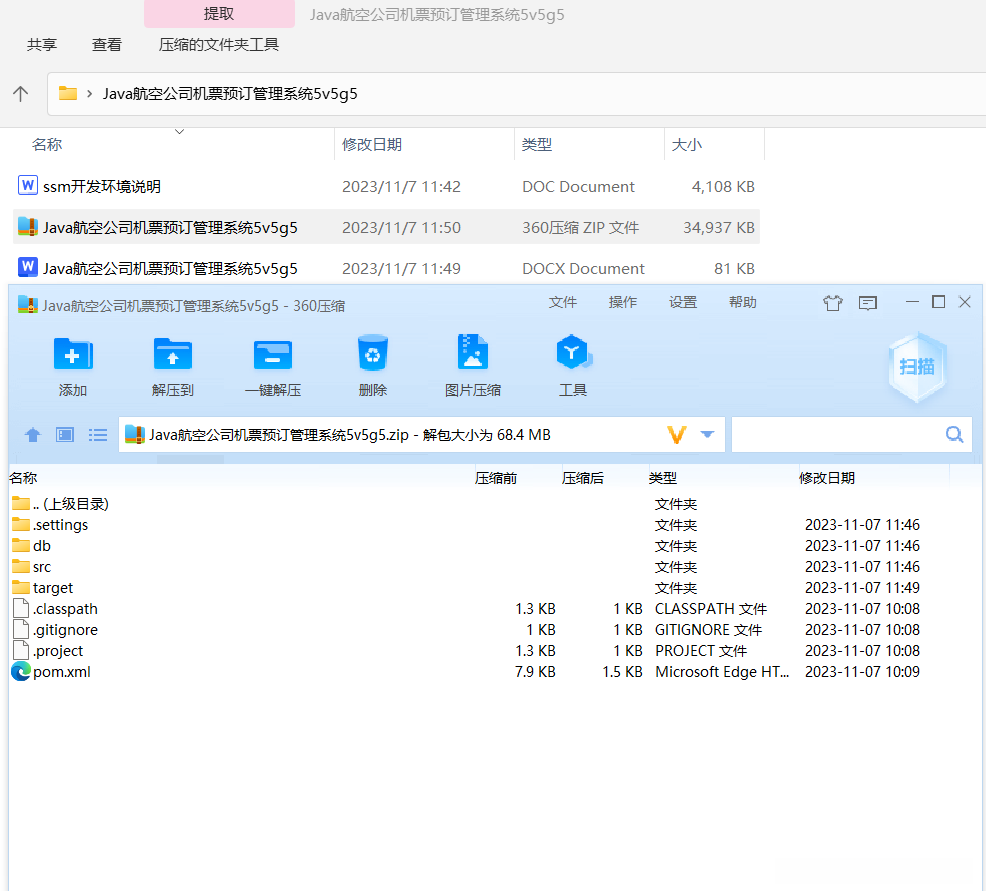This screenshot has height=891, width=986.
Task: Click the 添加 (Add) icon in 360压缩
Action: pos(73,354)
